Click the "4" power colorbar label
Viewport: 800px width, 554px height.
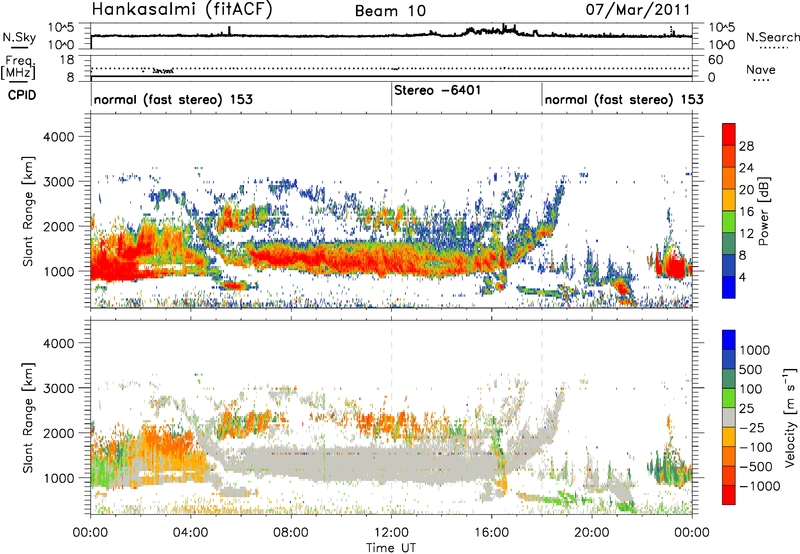point(743,278)
